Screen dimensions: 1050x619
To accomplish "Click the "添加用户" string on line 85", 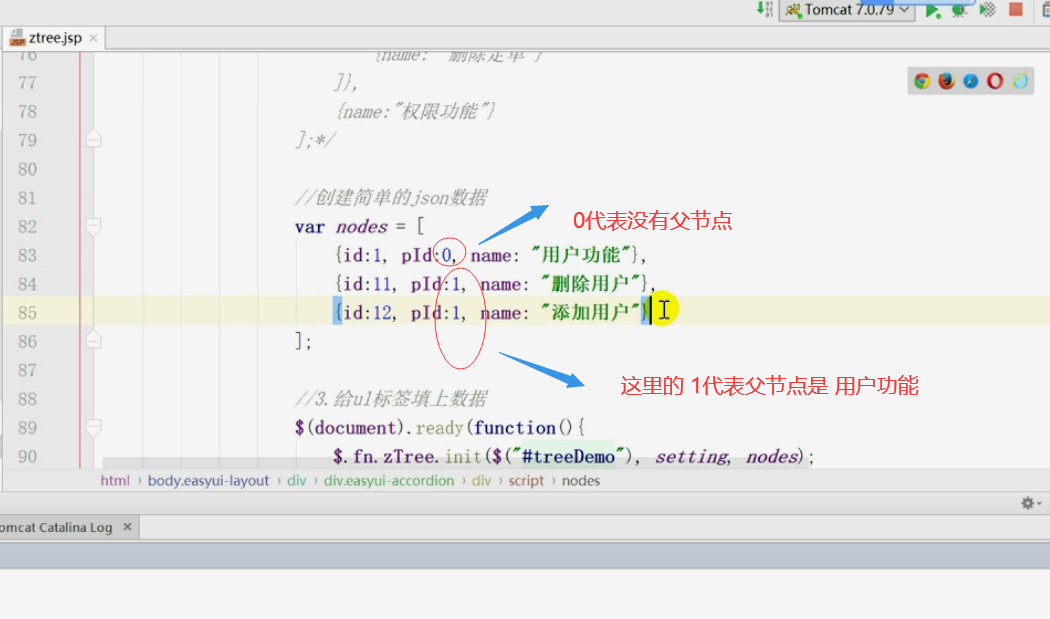I will tap(591, 313).
